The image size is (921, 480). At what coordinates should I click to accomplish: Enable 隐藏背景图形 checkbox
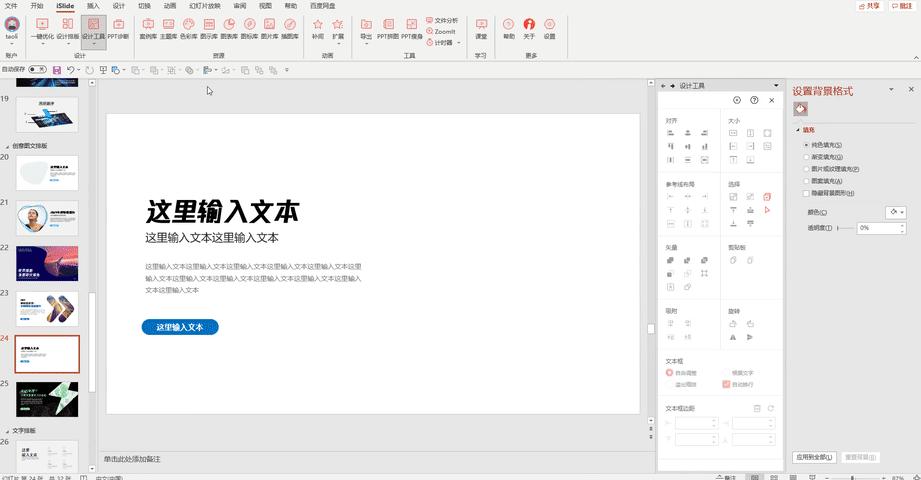806,192
